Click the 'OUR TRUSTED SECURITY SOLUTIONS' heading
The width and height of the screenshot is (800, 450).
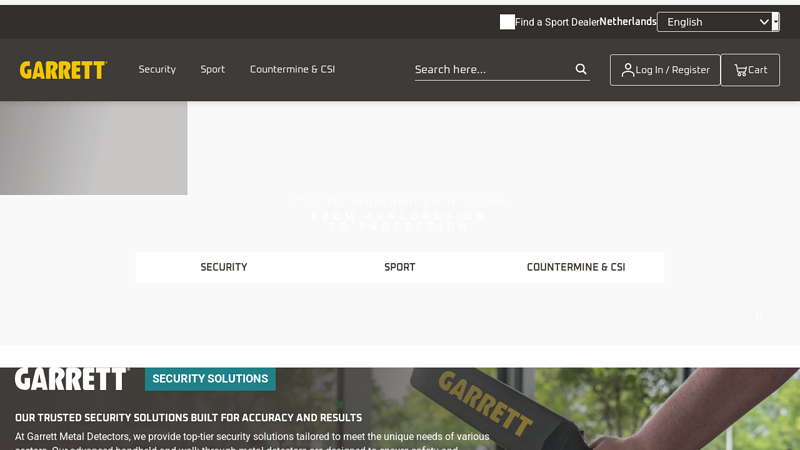click(188, 418)
